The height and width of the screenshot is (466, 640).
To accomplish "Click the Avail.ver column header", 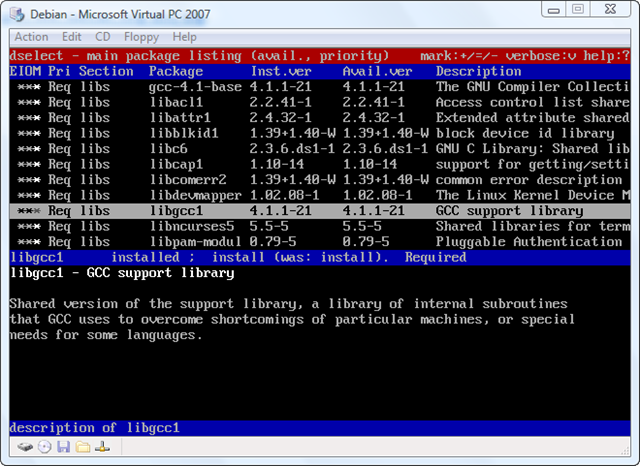I will tap(378, 71).
